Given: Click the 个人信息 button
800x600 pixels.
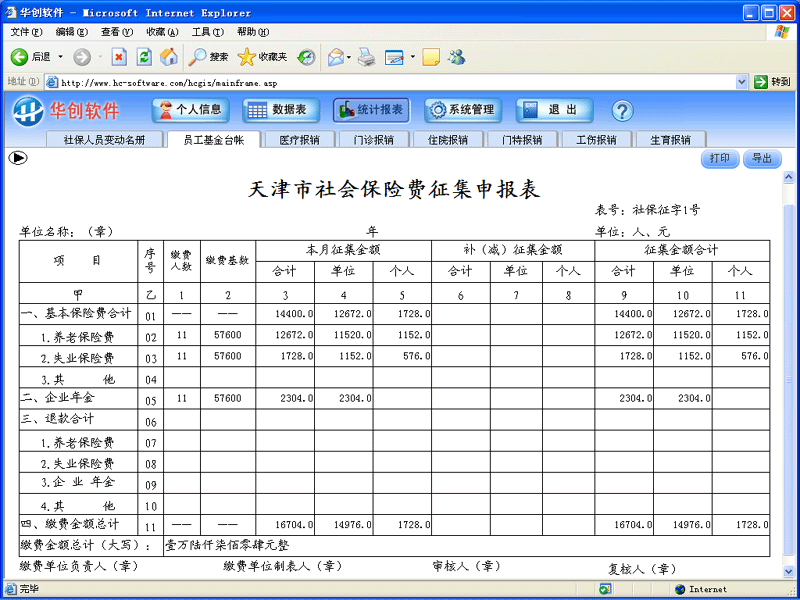Looking at the screenshot, I should [x=190, y=110].
